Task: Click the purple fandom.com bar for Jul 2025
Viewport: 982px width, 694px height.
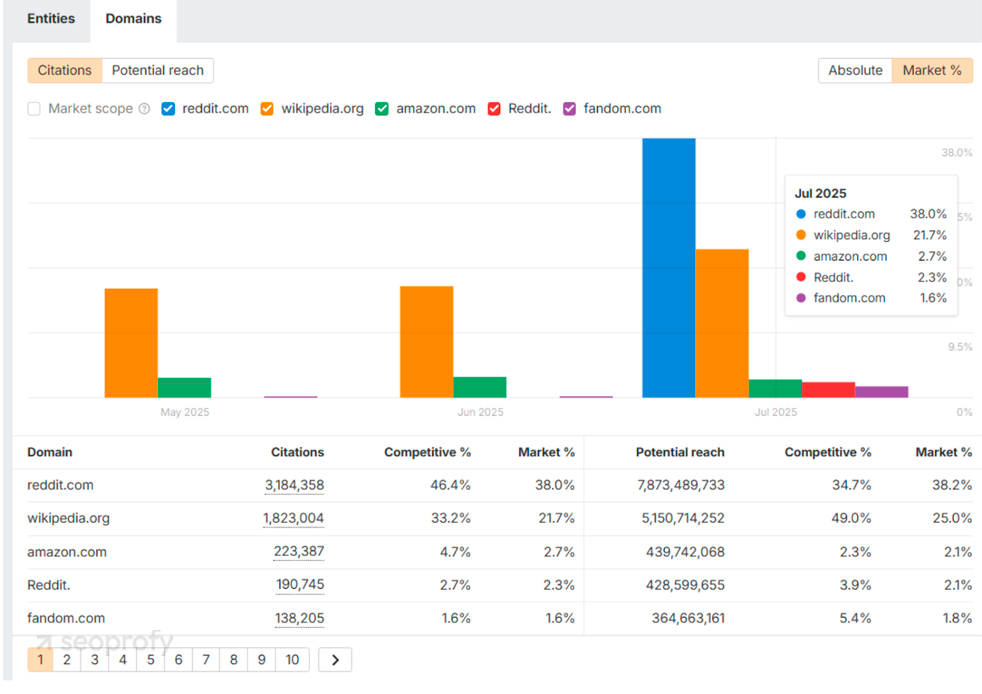Action: [882, 392]
